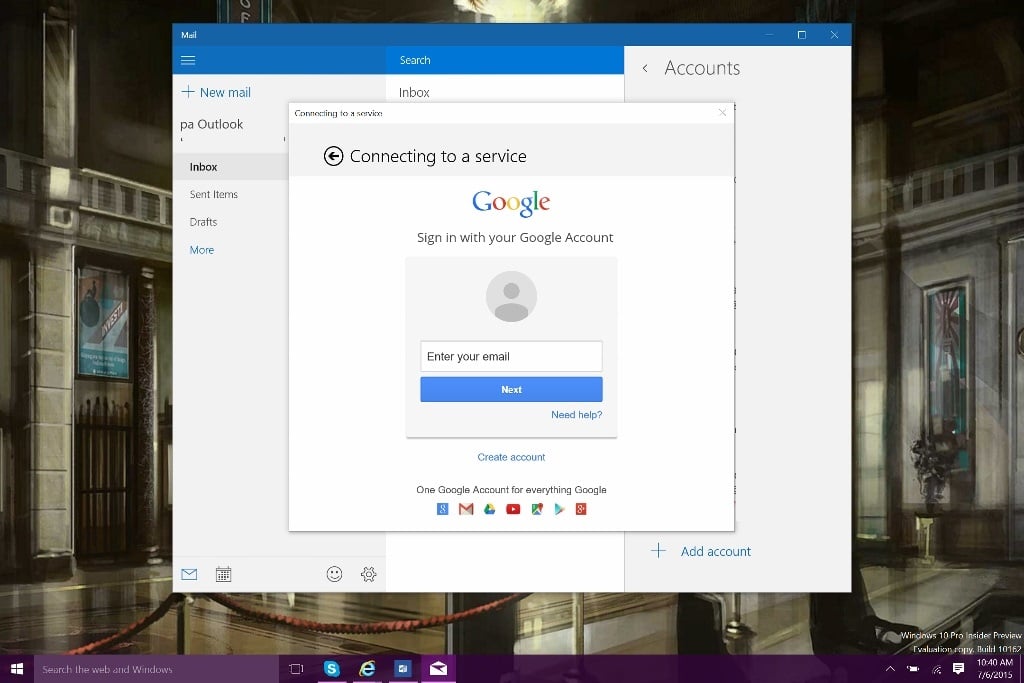Screen dimensions: 1024x683
Task: Click the Search box in Mail
Action: point(505,60)
